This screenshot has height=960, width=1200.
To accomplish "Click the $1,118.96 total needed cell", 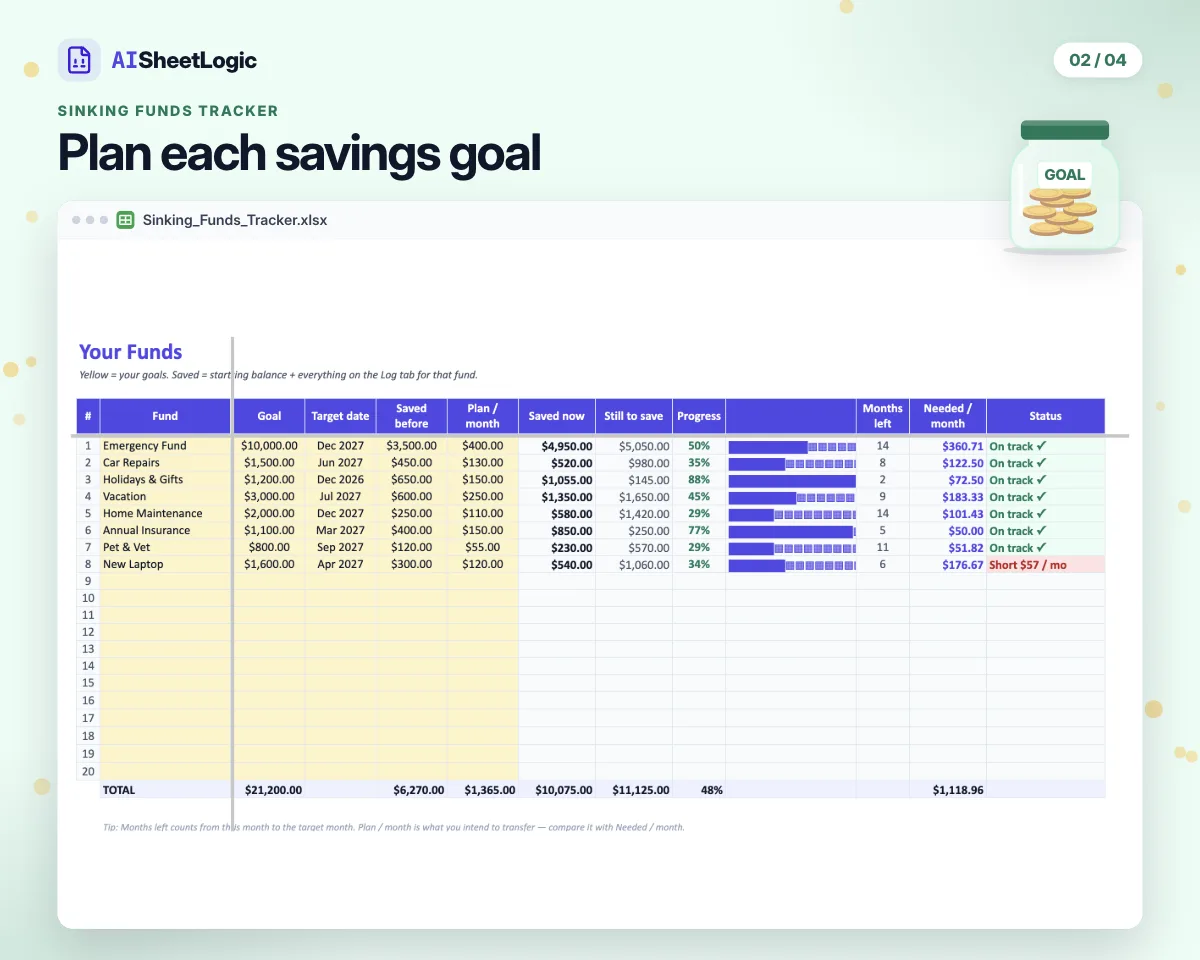I will click(947, 790).
